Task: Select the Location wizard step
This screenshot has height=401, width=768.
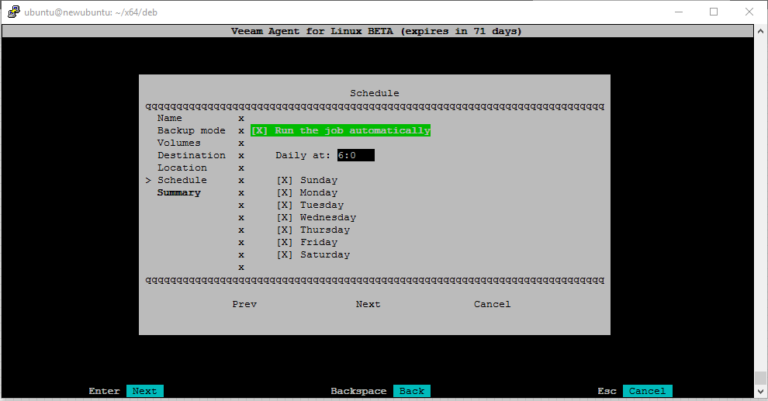Action: click(182, 168)
